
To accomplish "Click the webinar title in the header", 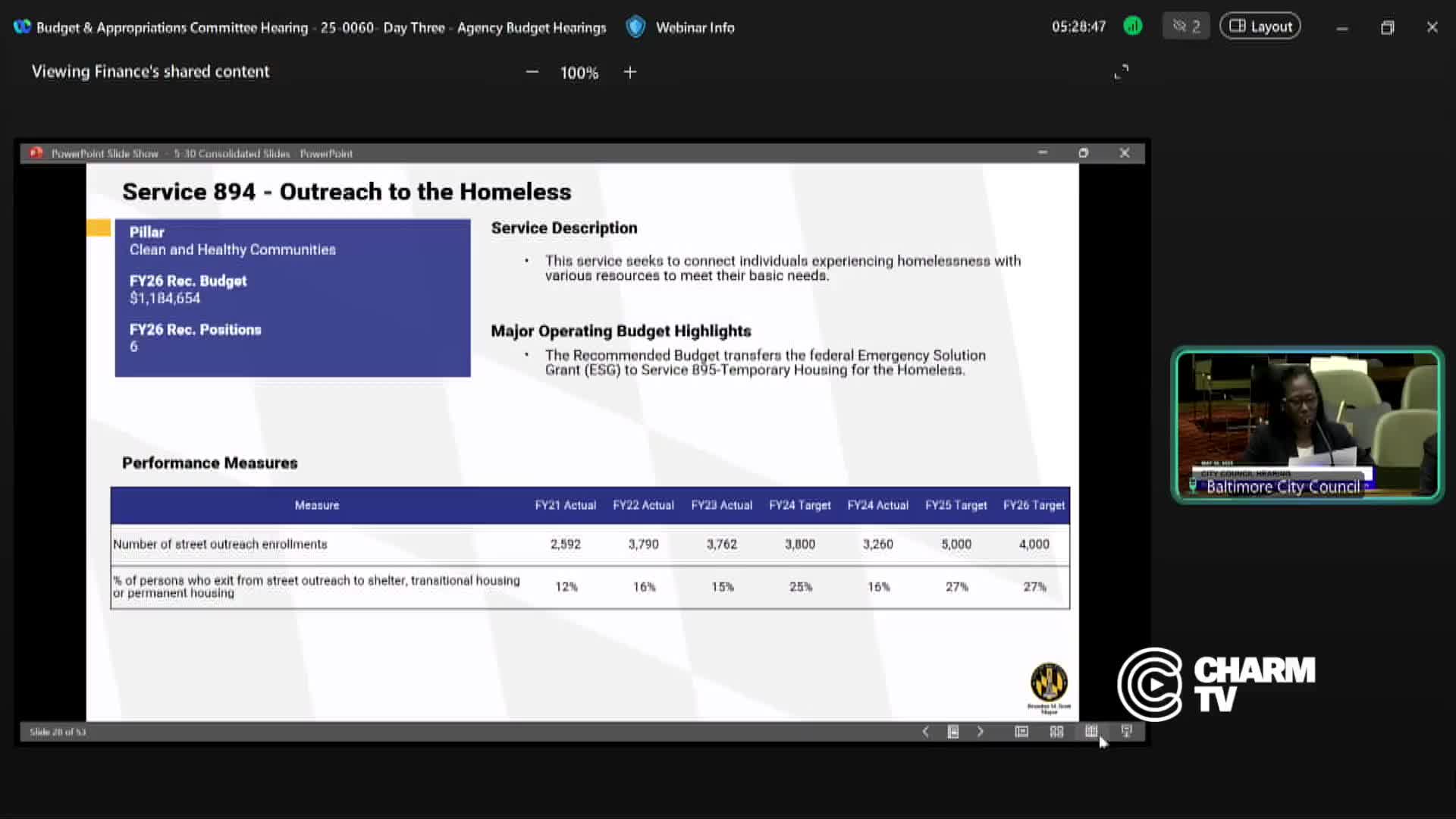I will (x=321, y=27).
